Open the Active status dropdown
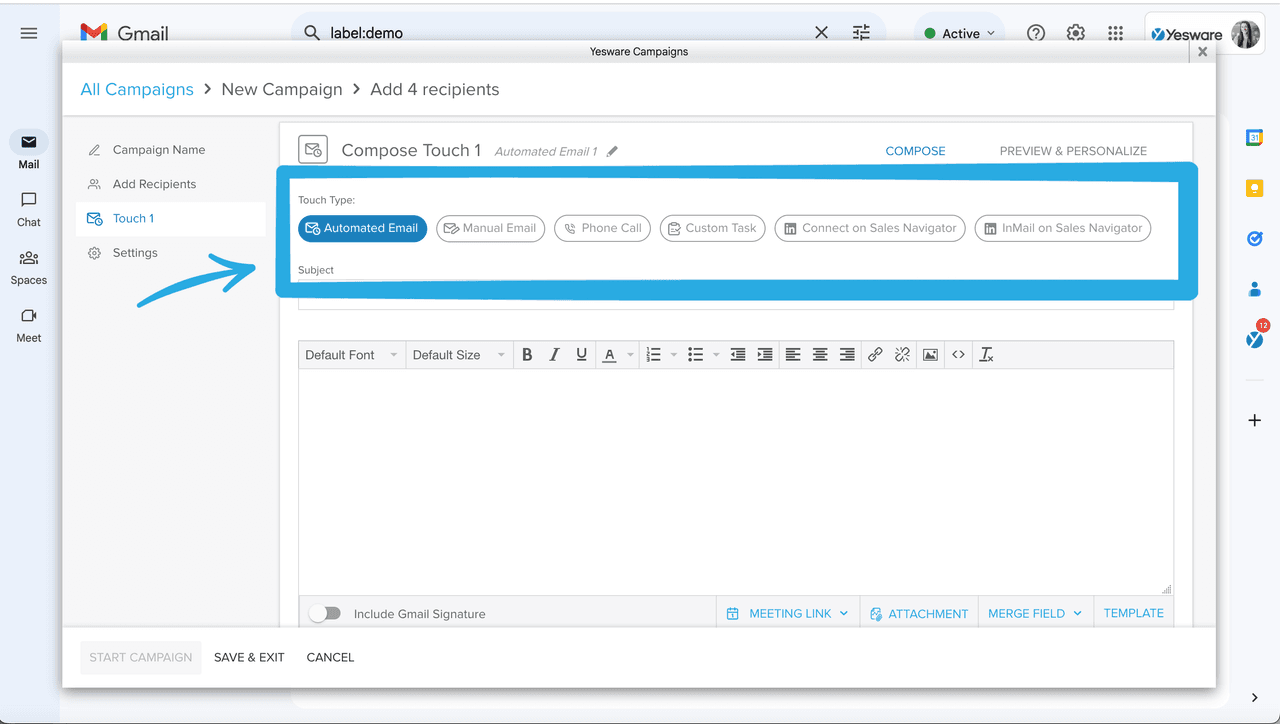 [x=960, y=33]
